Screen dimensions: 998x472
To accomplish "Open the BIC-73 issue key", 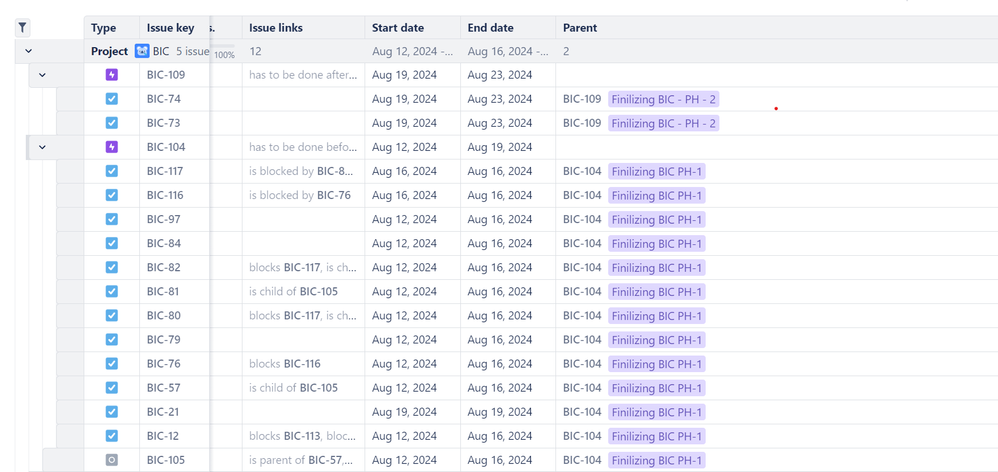I will (163, 123).
